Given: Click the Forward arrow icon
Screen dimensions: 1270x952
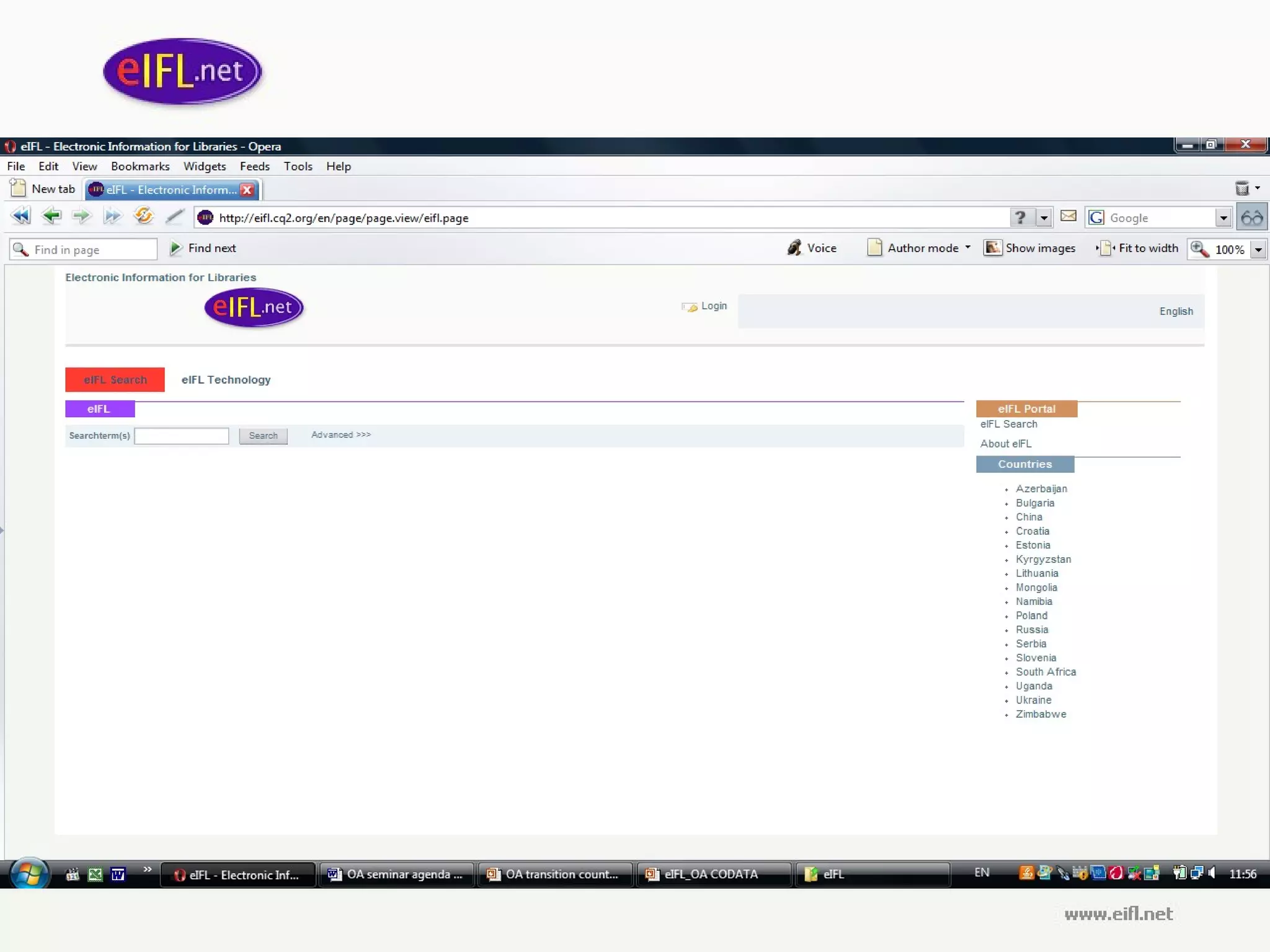Looking at the screenshot, I should (81, 216).
